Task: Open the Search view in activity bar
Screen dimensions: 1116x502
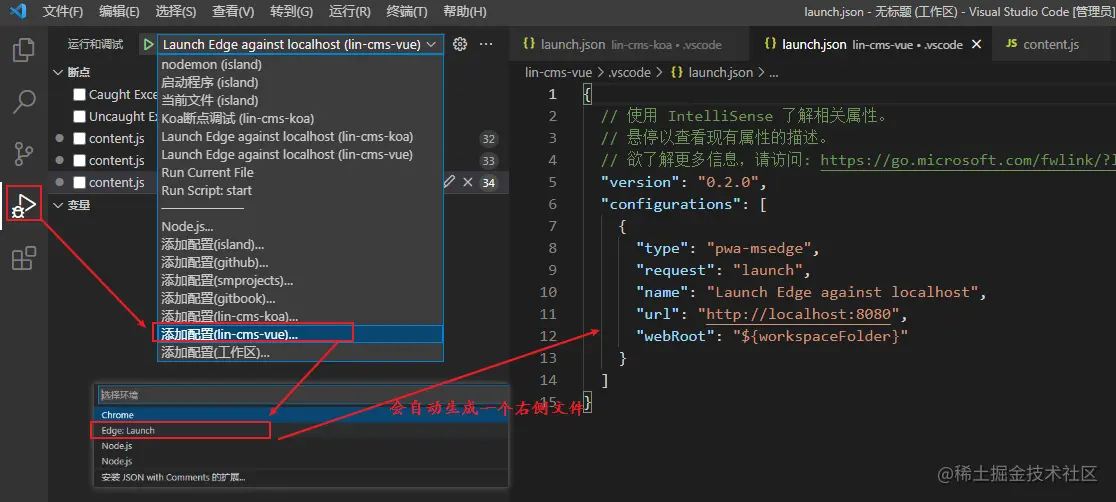Action: [23, 101]
